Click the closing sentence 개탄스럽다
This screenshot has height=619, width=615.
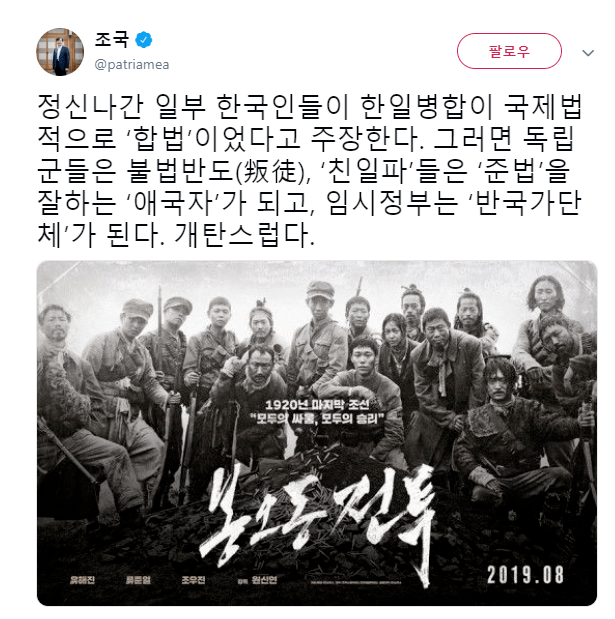click(x=244, y=235)
